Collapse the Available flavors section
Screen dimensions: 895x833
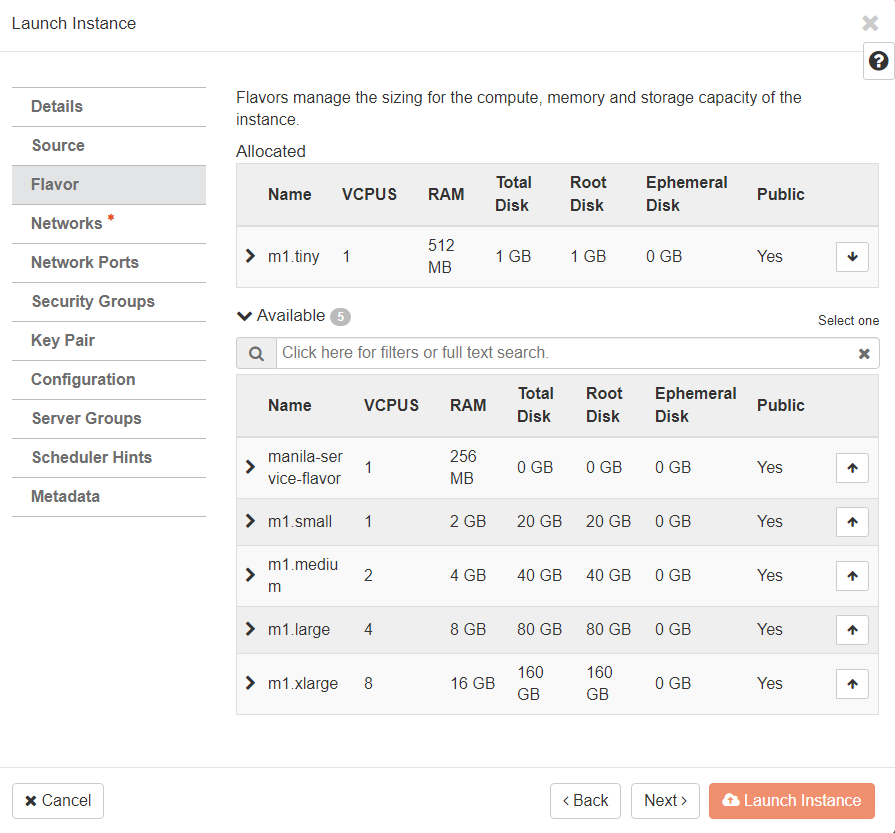(x=245, y=316)
